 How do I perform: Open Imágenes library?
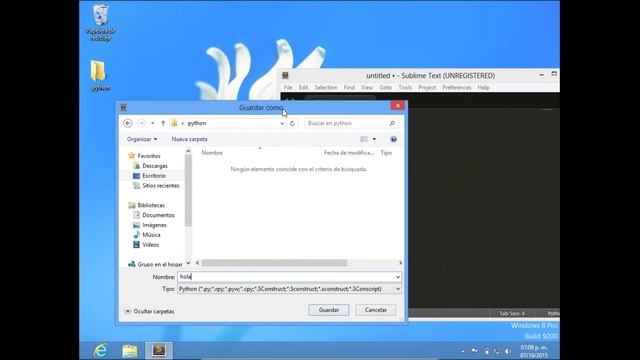[150, 225]
